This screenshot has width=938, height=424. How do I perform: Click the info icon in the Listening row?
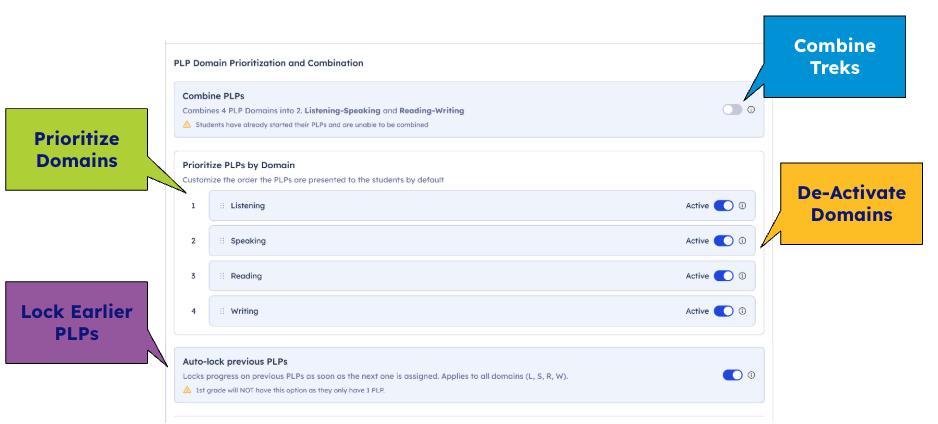click(742, 206)
